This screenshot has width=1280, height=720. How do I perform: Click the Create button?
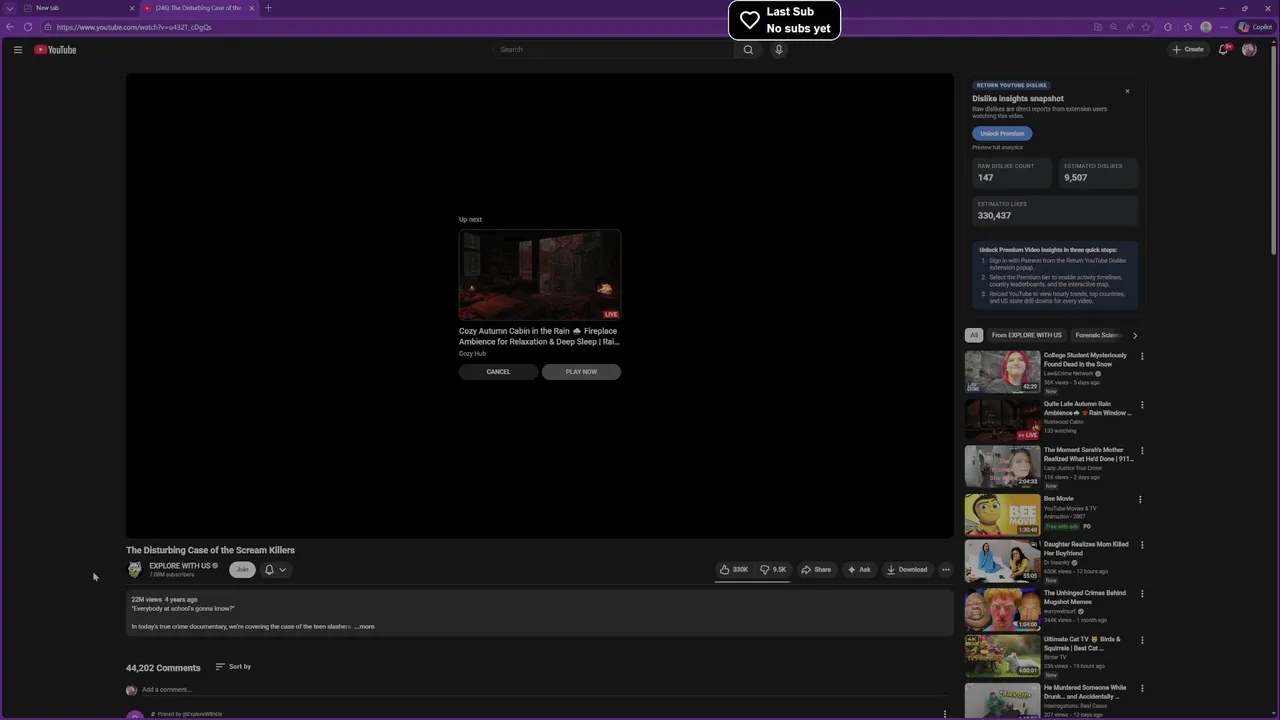[x=1188, y=49]
